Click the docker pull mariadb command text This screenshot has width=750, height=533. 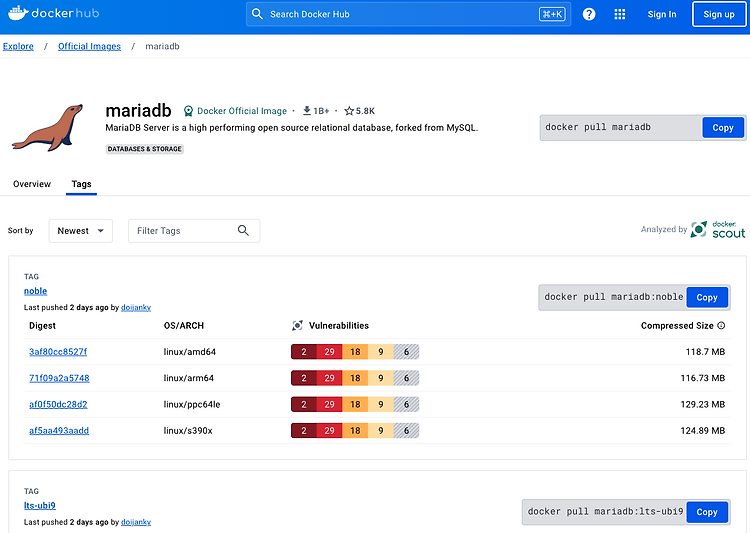click(598, 127)
